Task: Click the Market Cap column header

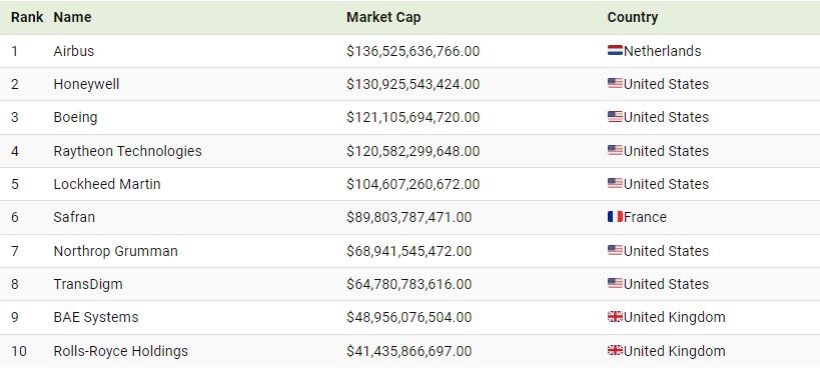Action: click(383, 17)
